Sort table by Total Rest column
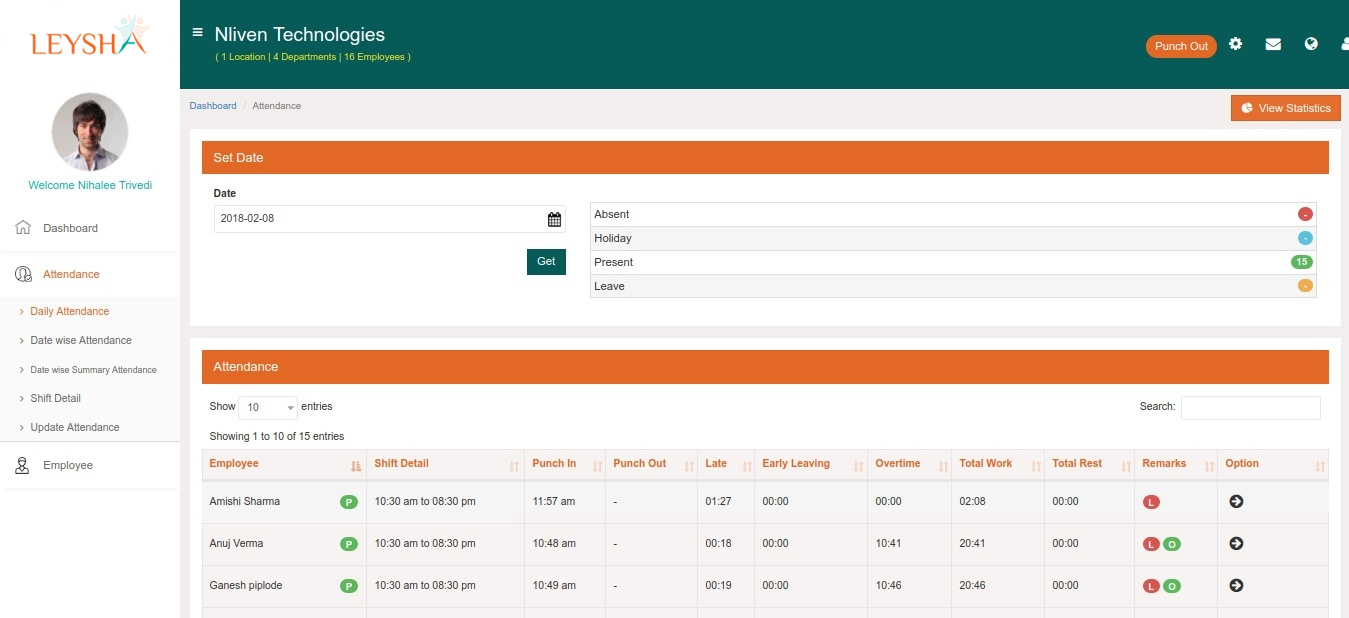Viewport: 1349px width, 618px height. [x=1090, y=464]
